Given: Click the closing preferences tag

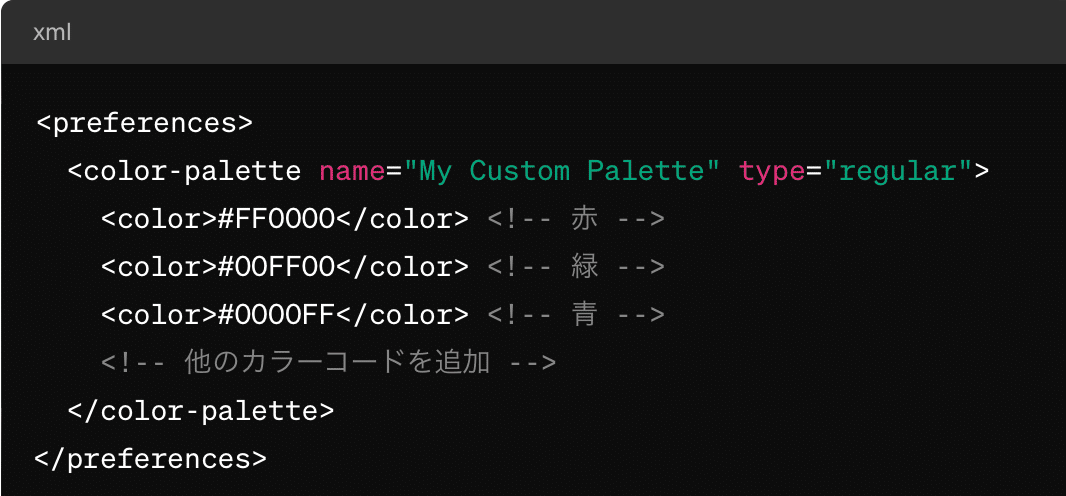Looking at the screenshot, I should [x=151, y=459].
